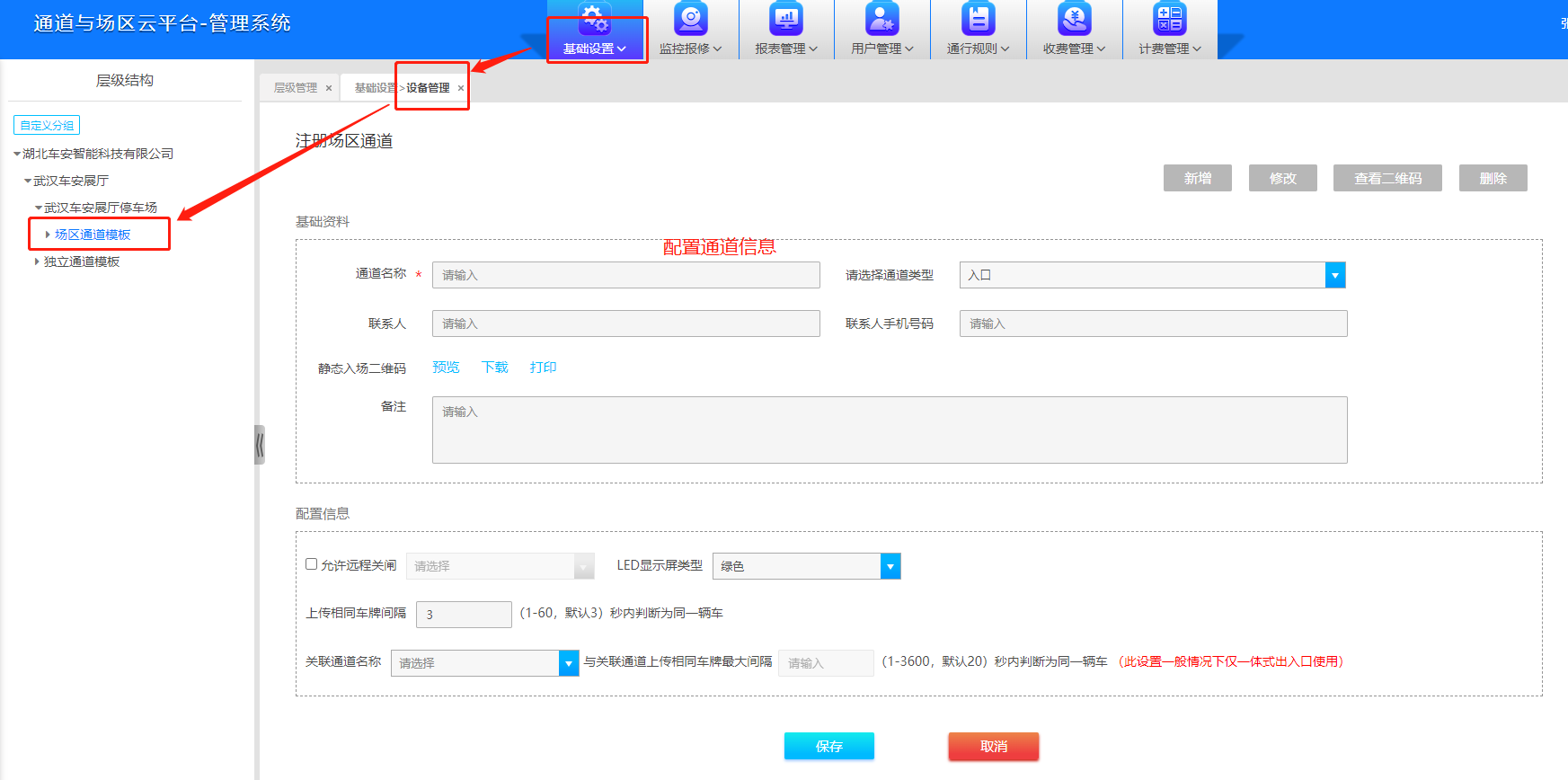Expand the 请选择通道类型 dropdown
The image size is (1568, 780).
pyautogui.click(x=1334, y=275)
